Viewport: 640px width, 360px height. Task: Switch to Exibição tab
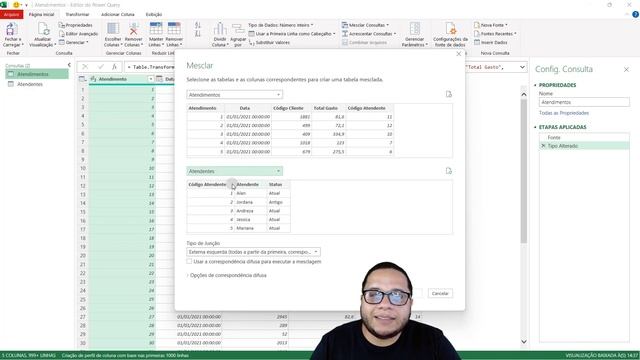coord(153,14)
